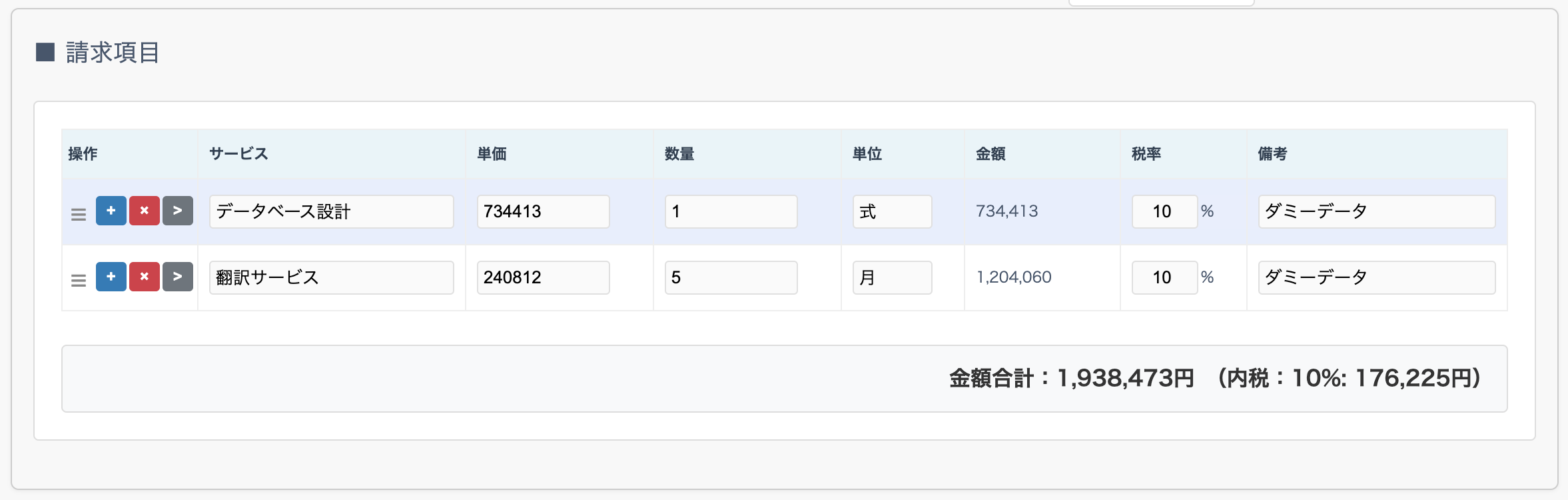The image size is (1568, 500).
Task: Select the quantity field with value 5
Action: click(731, 277)
